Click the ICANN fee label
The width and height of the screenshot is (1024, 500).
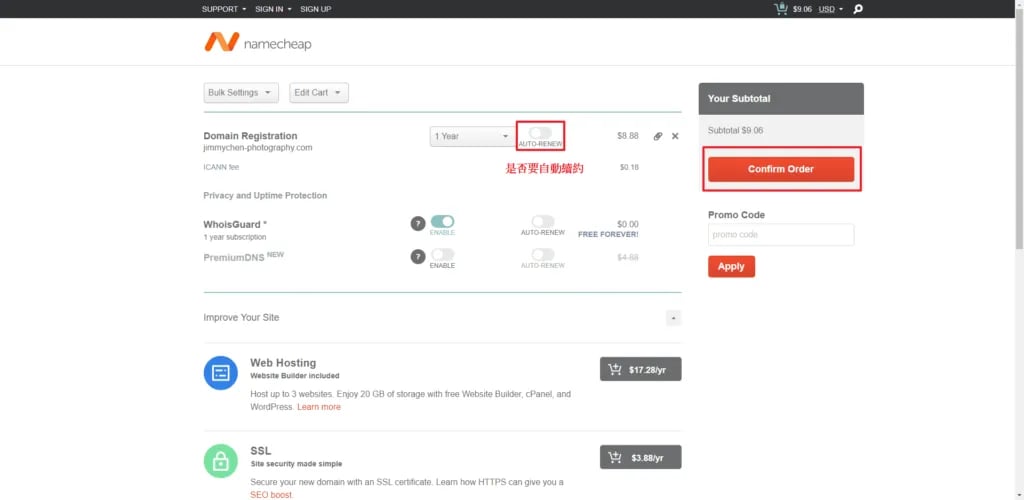221,167
